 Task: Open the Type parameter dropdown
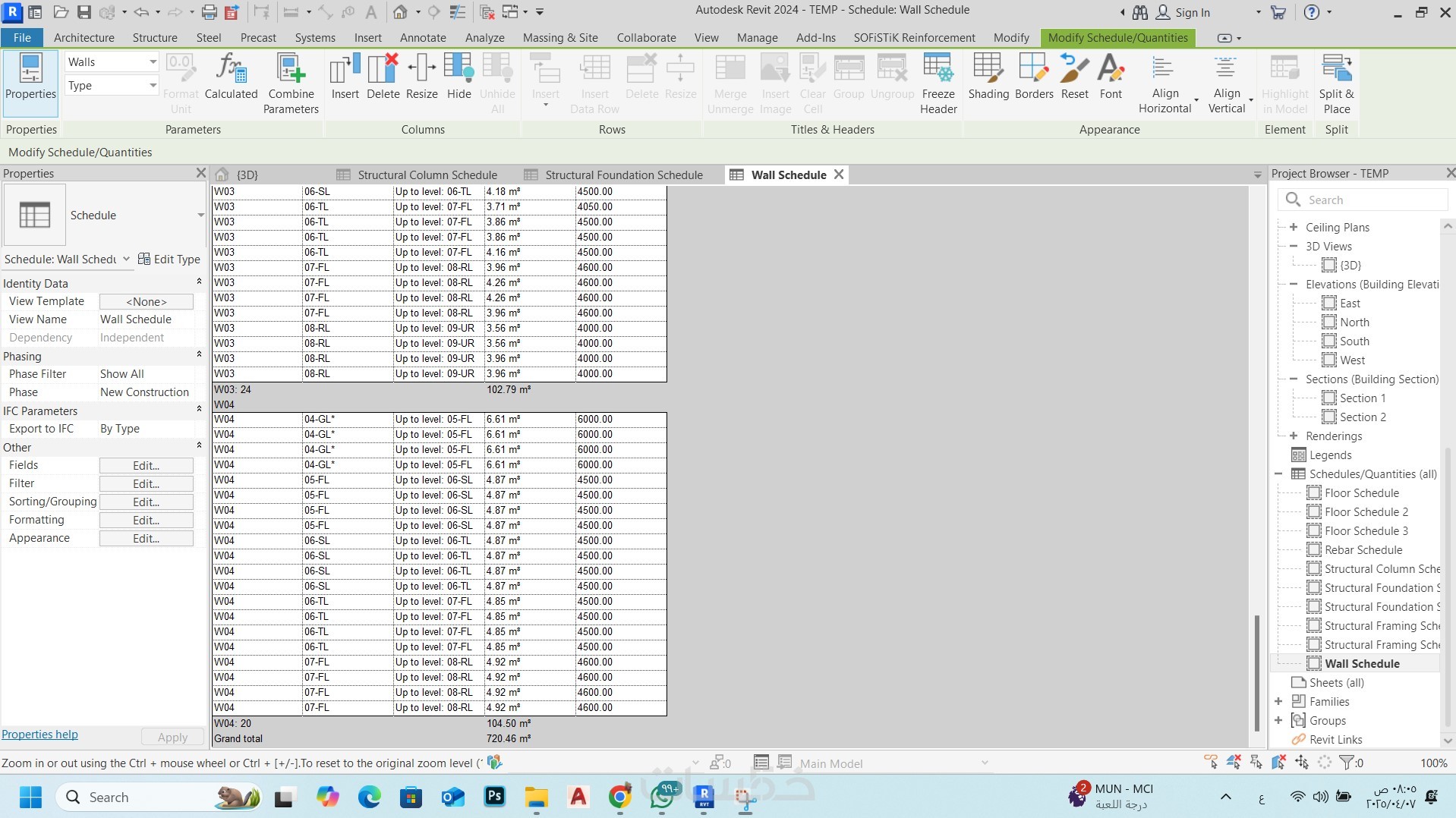[x=112, y=86]
